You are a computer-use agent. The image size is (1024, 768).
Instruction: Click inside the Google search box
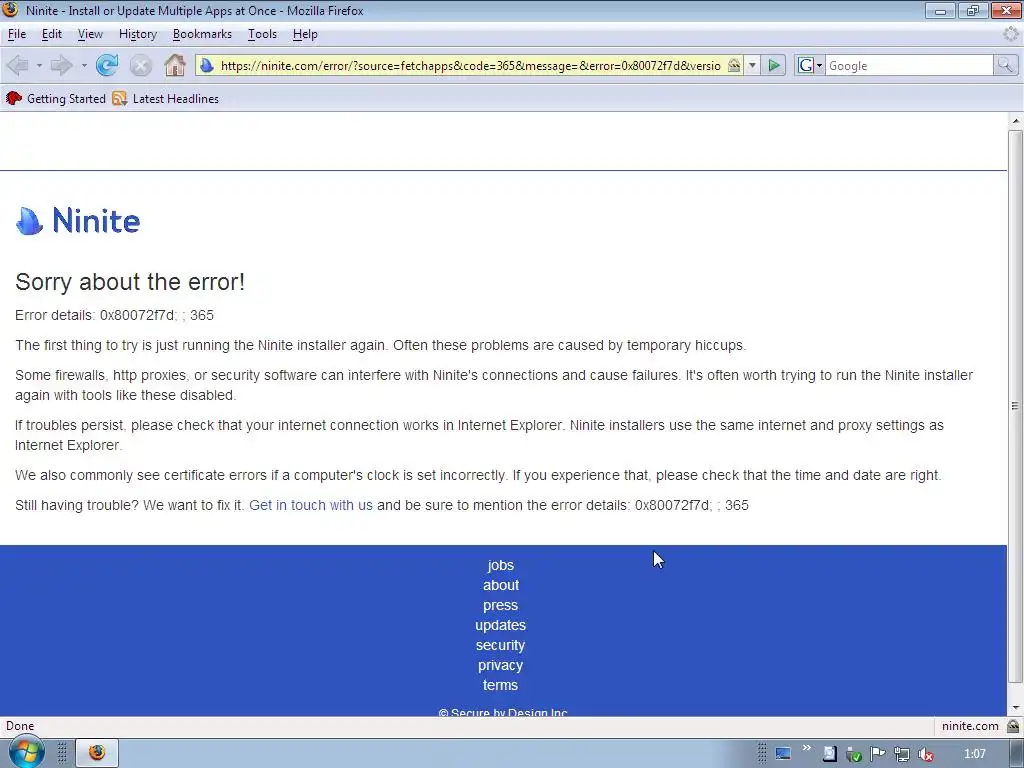[x=909, y=65]
